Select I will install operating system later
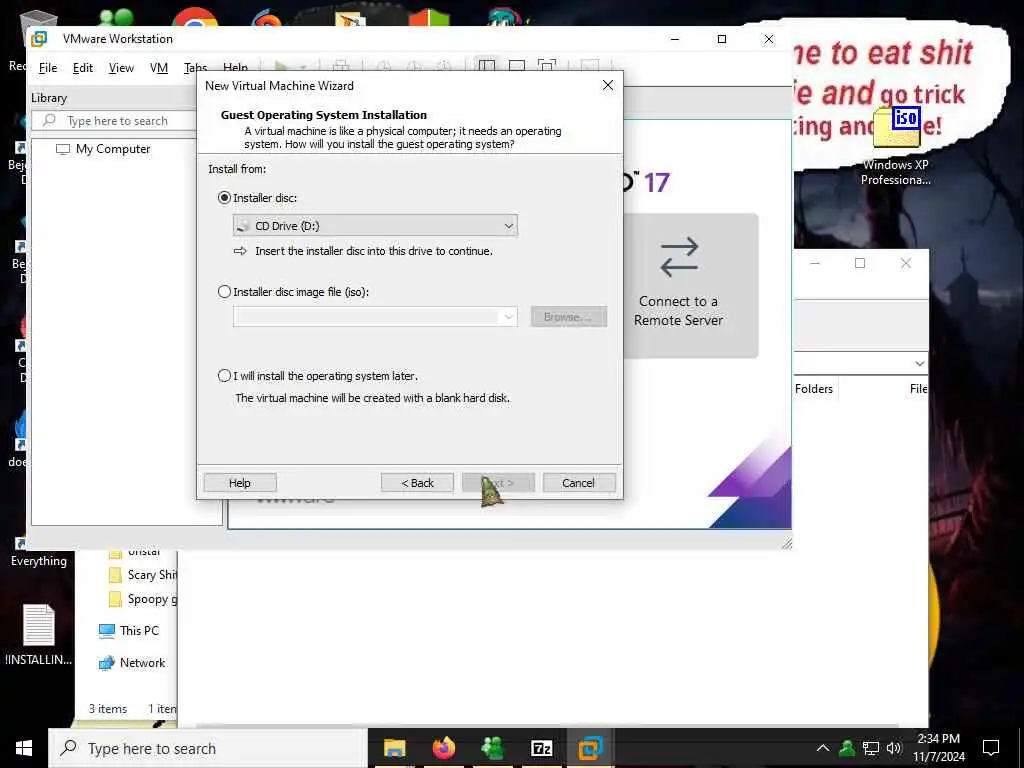Image resolution: width=1024 pixels, height=768 pixels. pos(224,376)
